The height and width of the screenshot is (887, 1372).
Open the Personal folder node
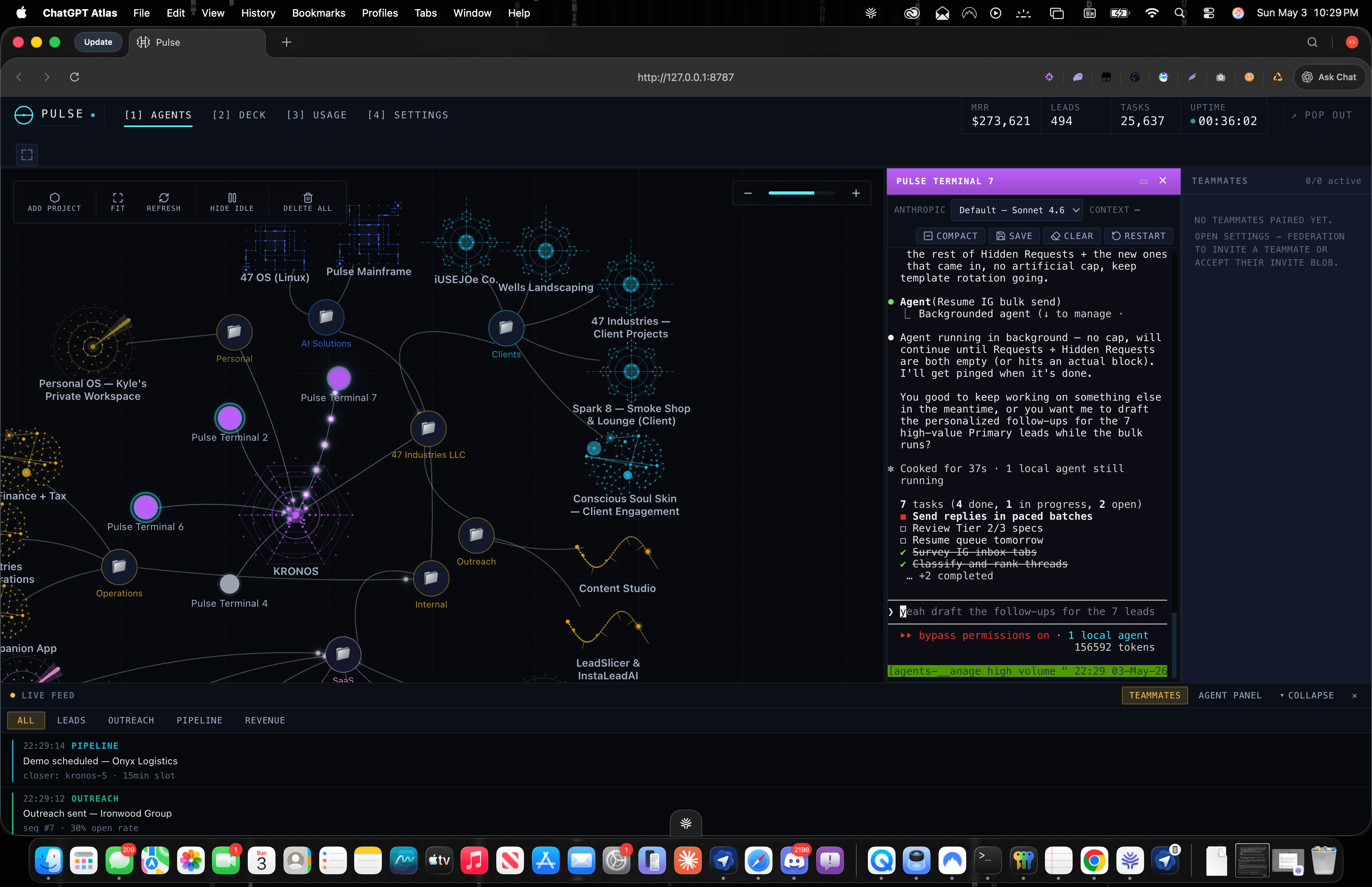234,332
